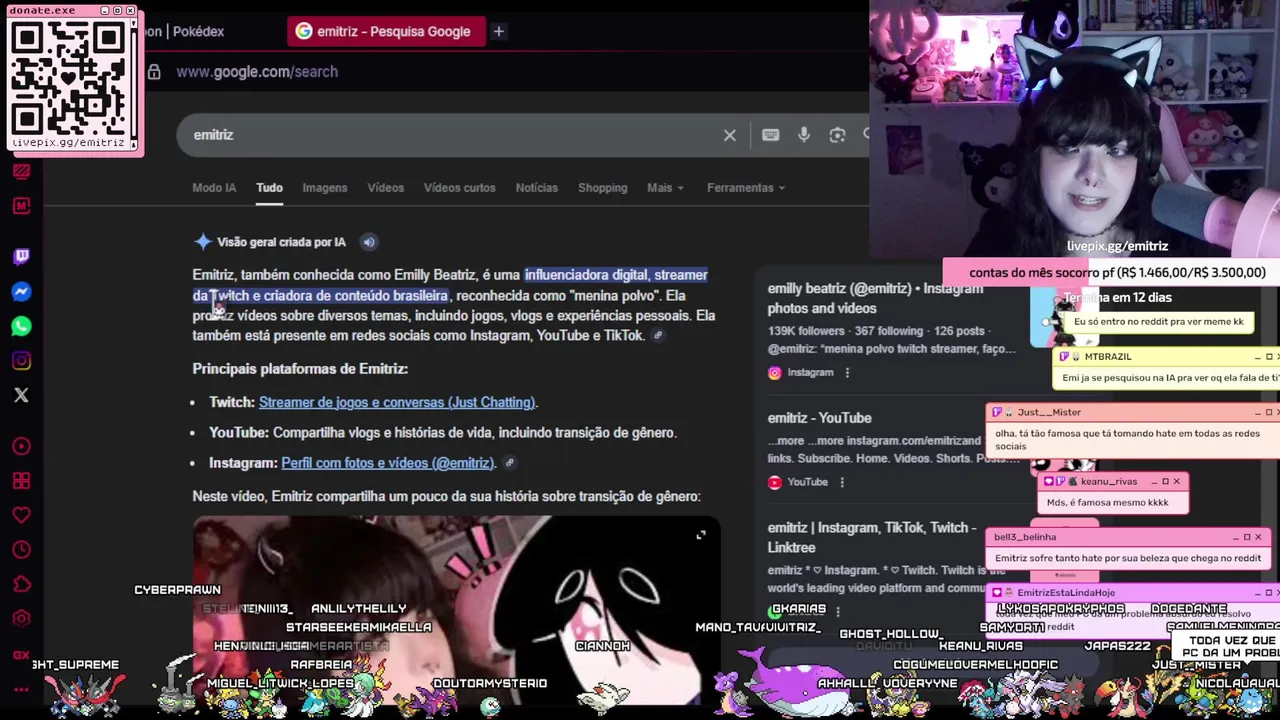The height and width of the screenshot is (720, 1280).
Task: Show Vídeos results
Action: click(x=385, y=188)
